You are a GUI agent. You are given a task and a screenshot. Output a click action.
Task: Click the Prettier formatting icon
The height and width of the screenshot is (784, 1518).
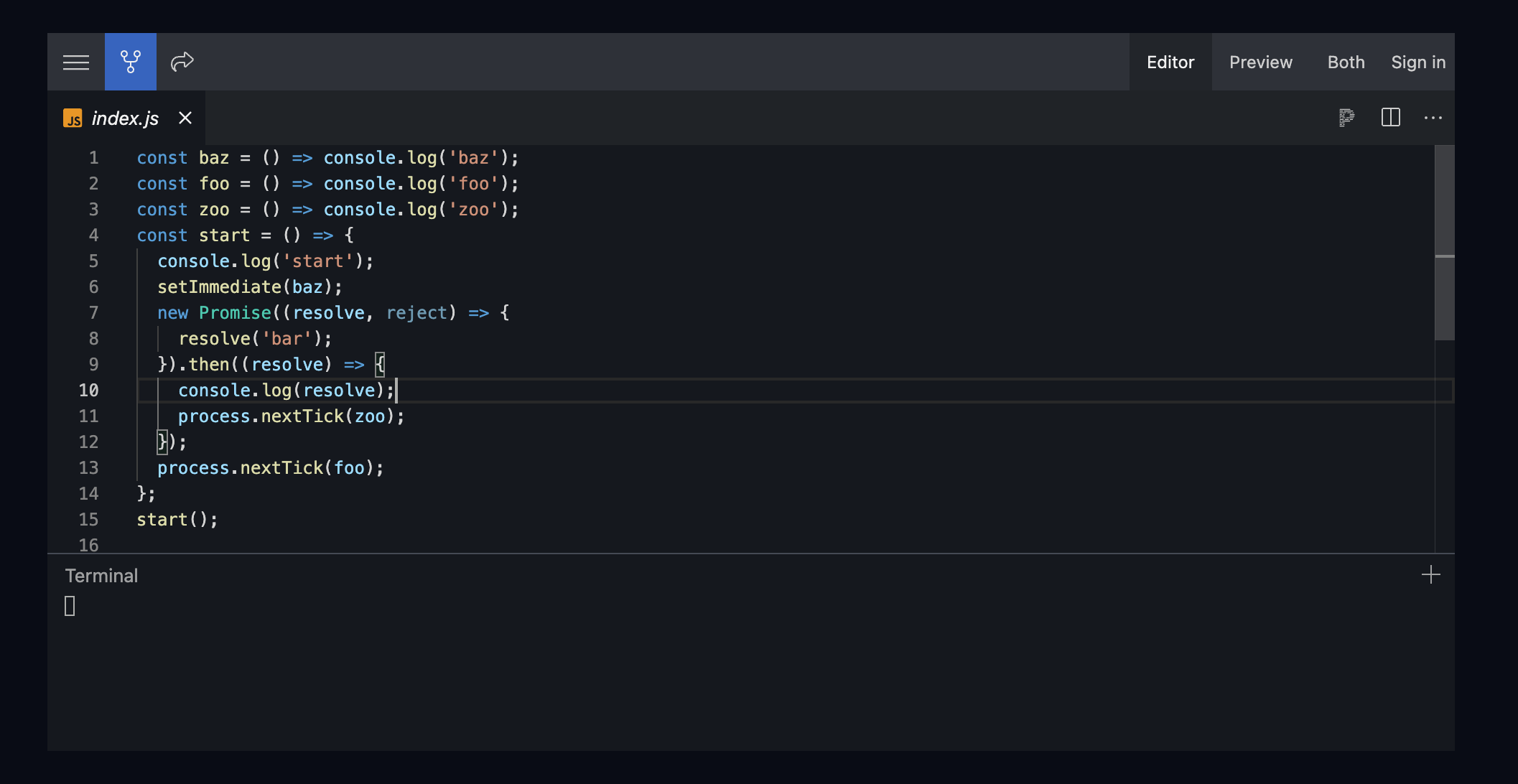coord(1346,117)
